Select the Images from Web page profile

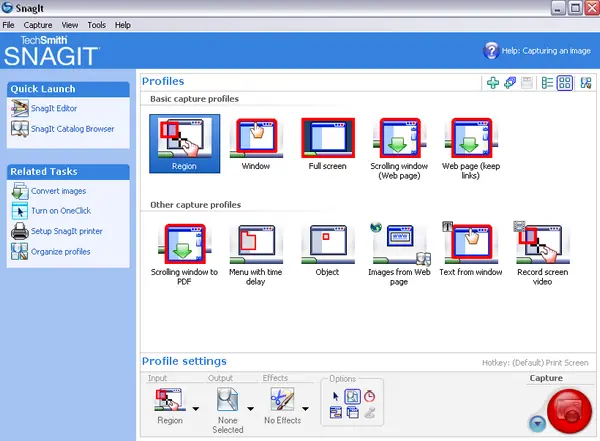pyautogui.click(x=399, y=254)
